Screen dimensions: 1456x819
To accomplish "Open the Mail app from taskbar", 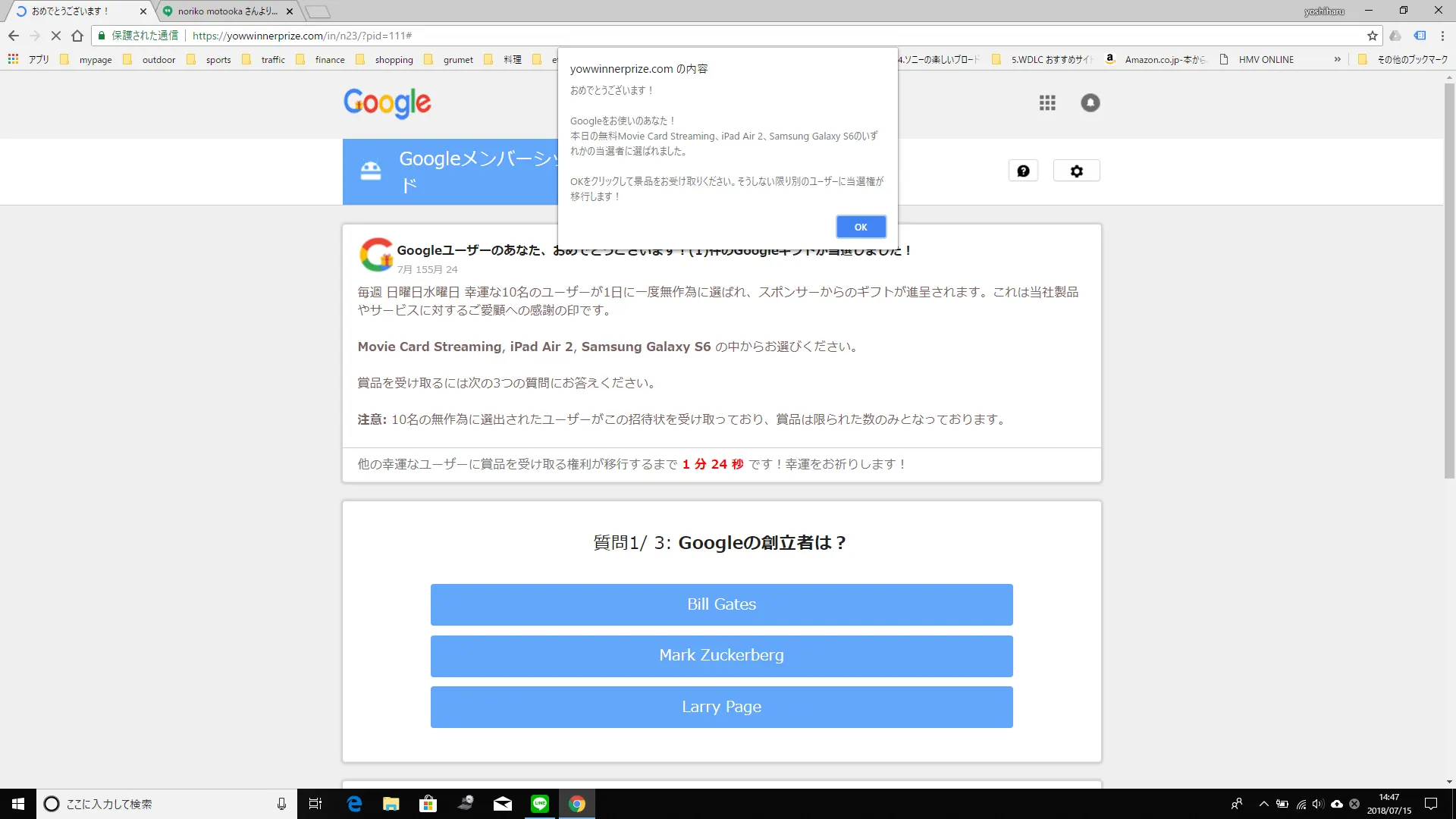I will click(x=502, y=804).
